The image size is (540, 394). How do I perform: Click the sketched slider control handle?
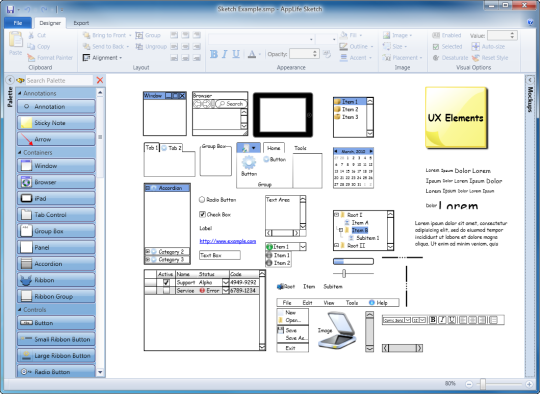344,273
